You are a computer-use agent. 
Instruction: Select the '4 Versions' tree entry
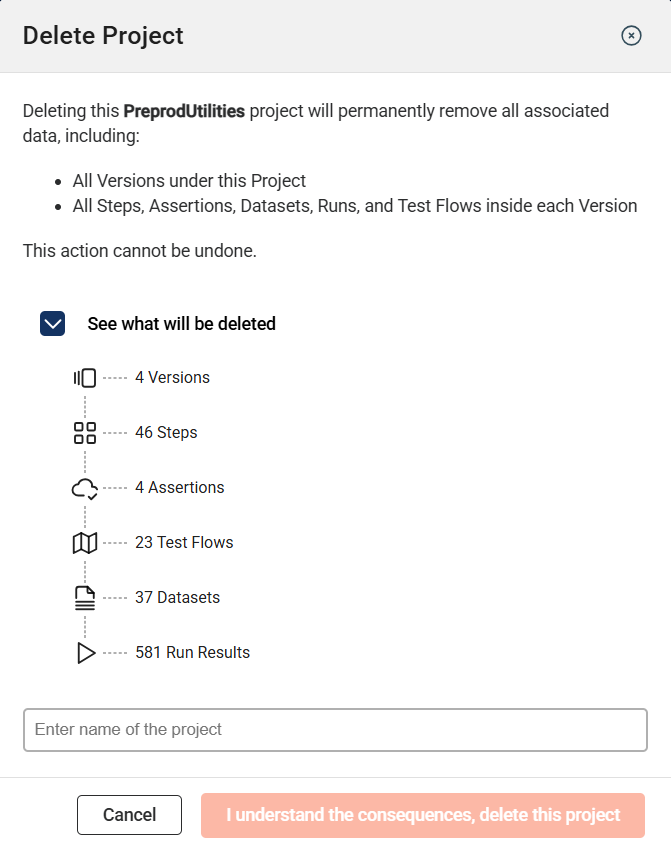click(172, 378)
